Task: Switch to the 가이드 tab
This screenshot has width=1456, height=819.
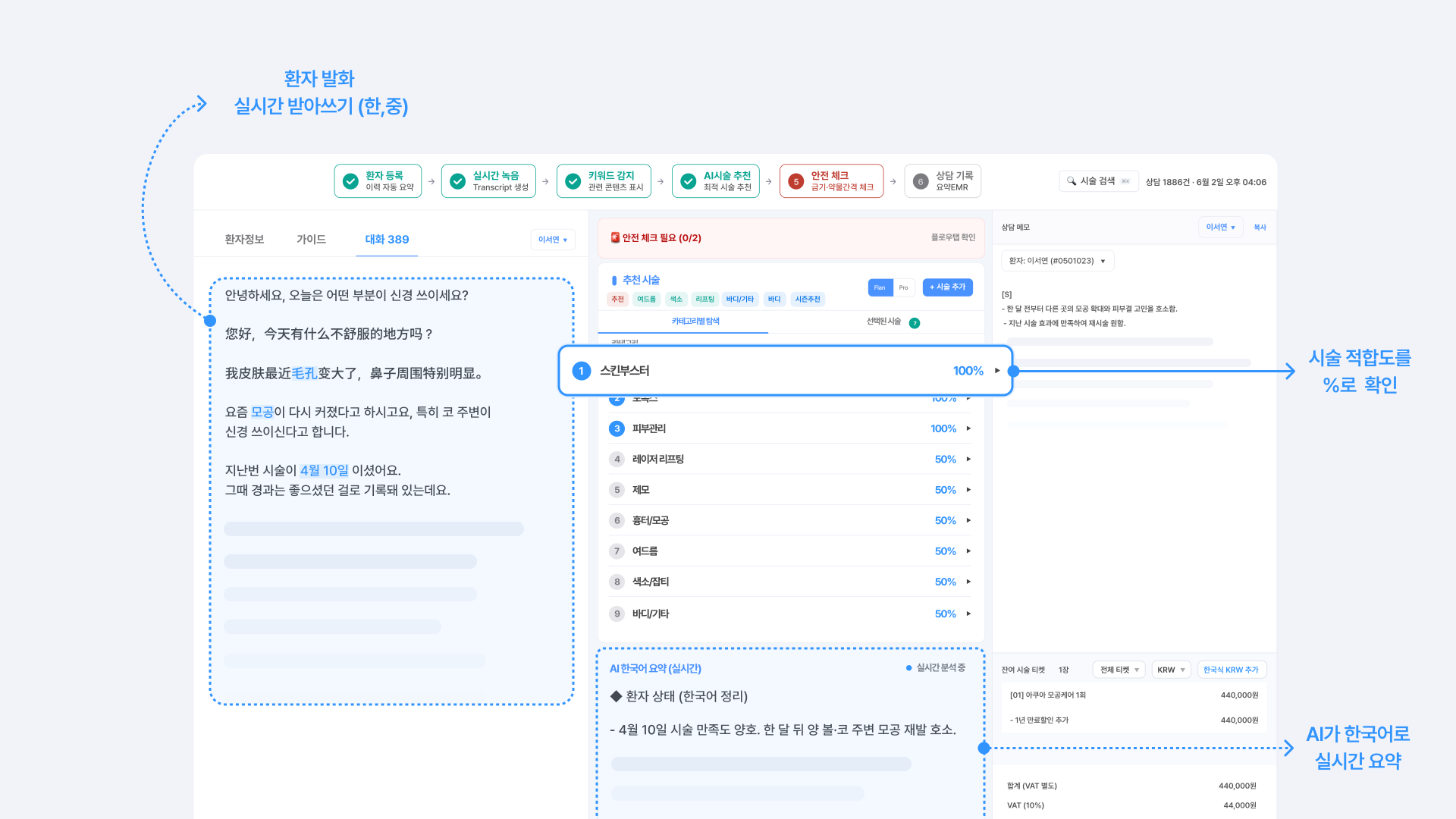Action: point(311,240)
